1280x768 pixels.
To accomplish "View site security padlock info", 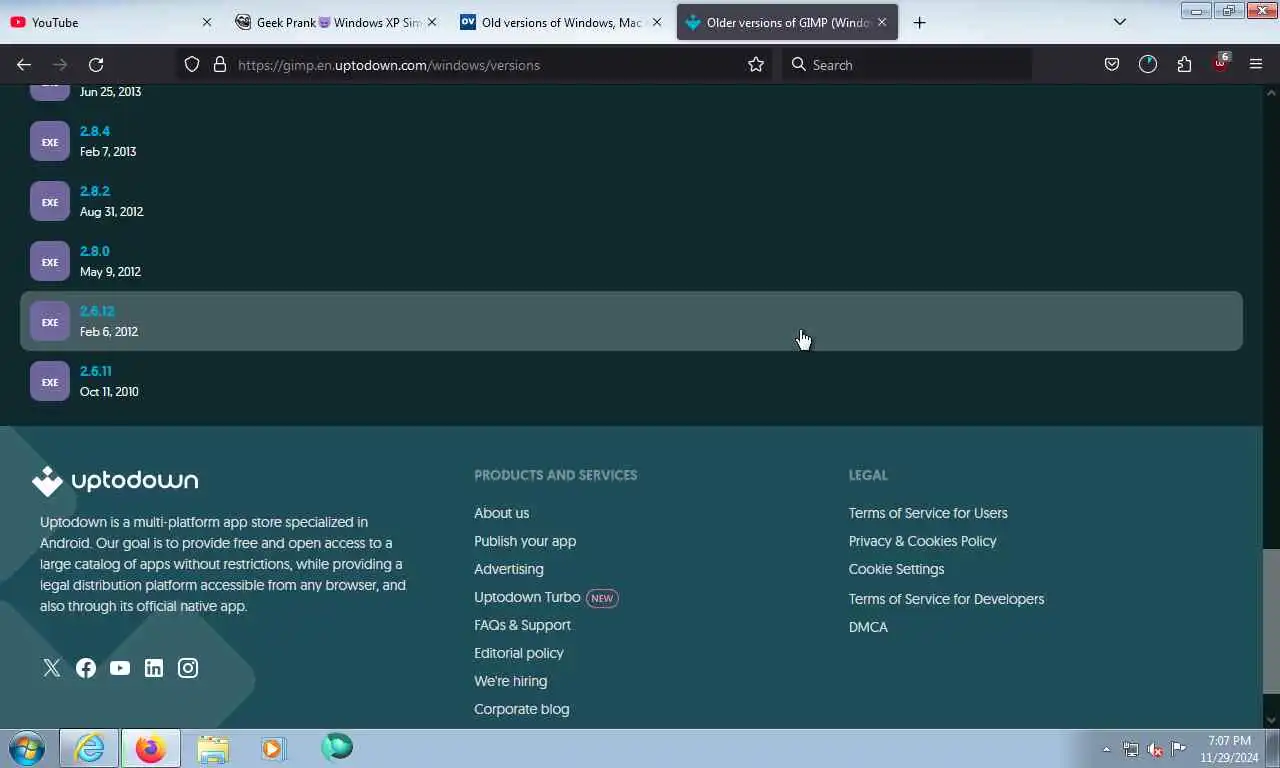I will tap(220, 65).
